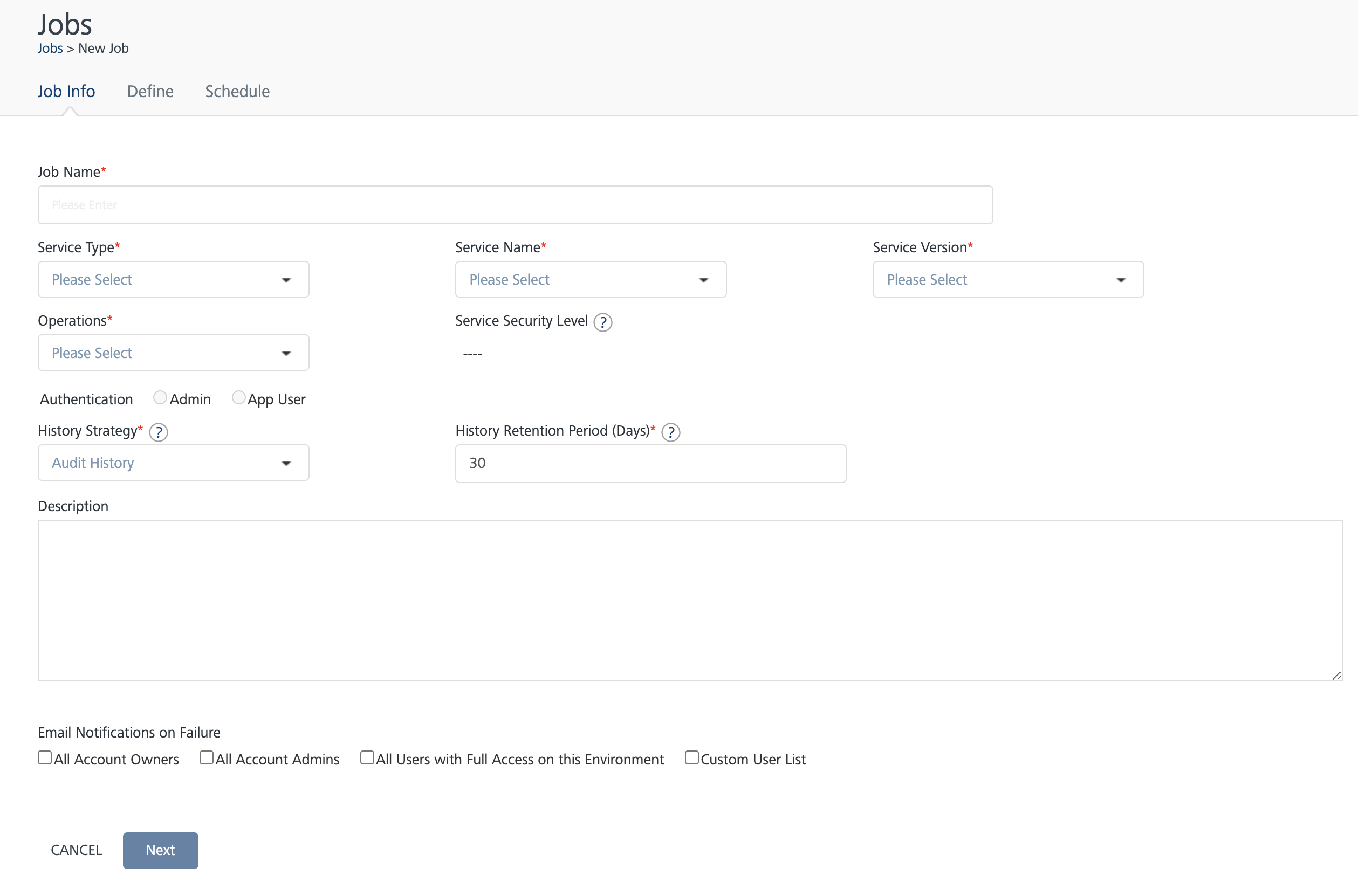Enable All Account Admins notifications
The width and height of the screenshot is (1358, 896).
[x=207, y=757]
